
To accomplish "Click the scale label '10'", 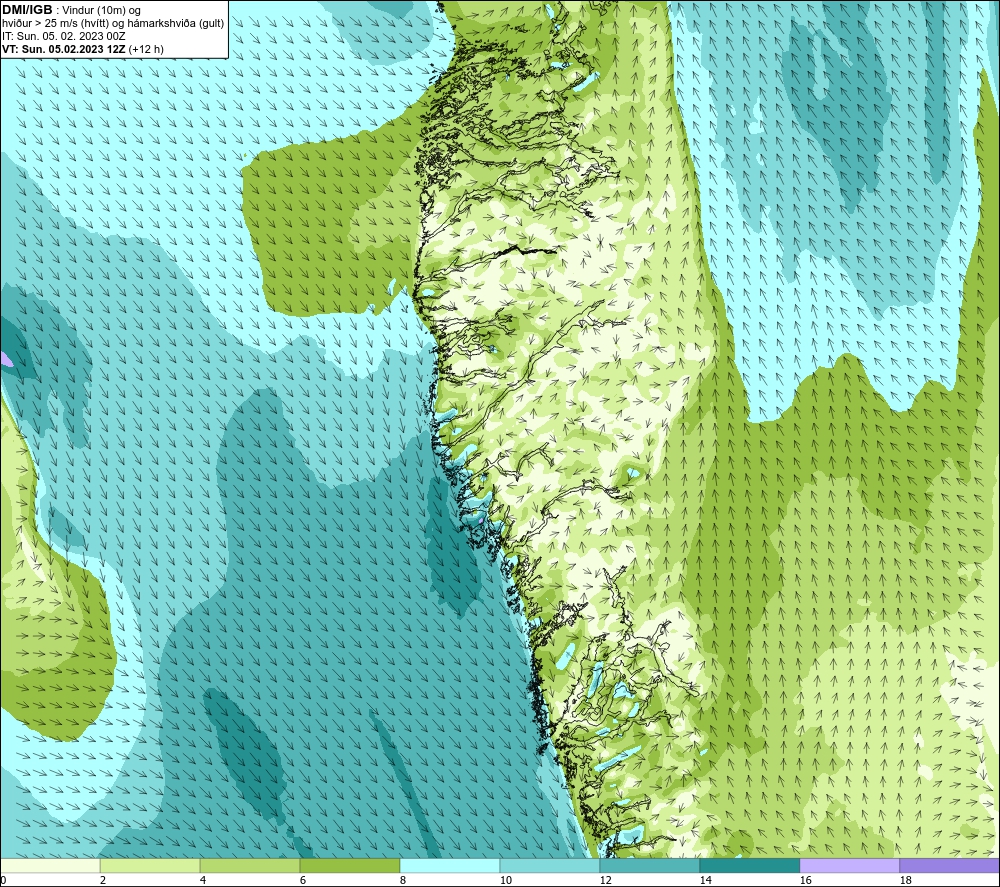I will pos(505,881).
